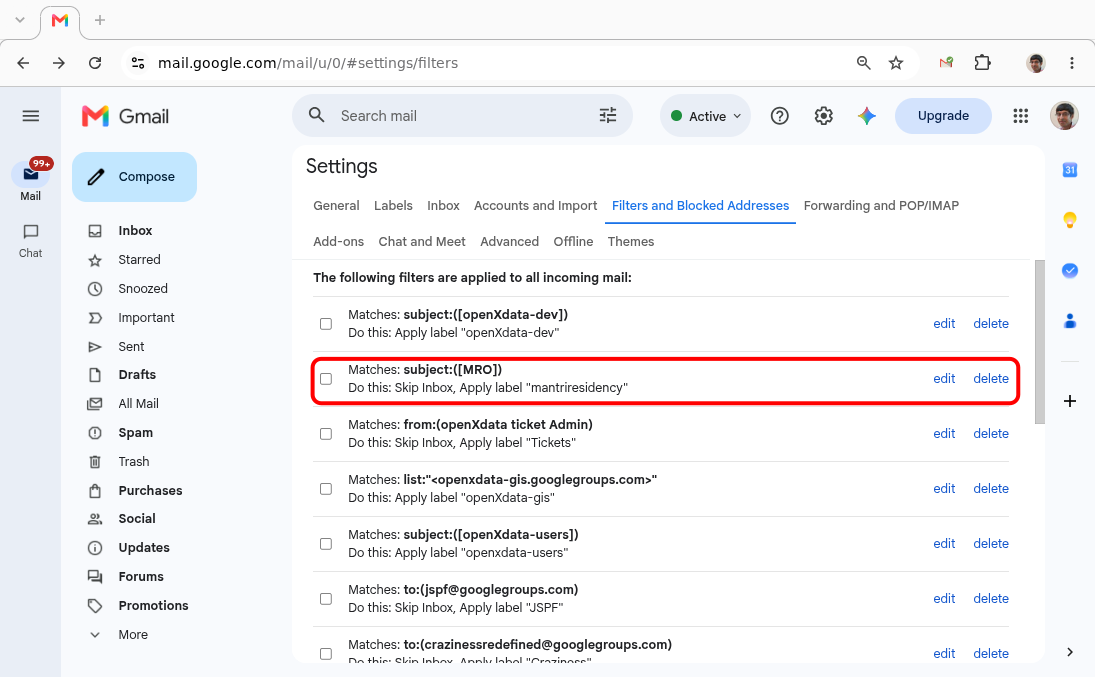
Task: Open the Google apps grid
Action: tap(1020, 116)
